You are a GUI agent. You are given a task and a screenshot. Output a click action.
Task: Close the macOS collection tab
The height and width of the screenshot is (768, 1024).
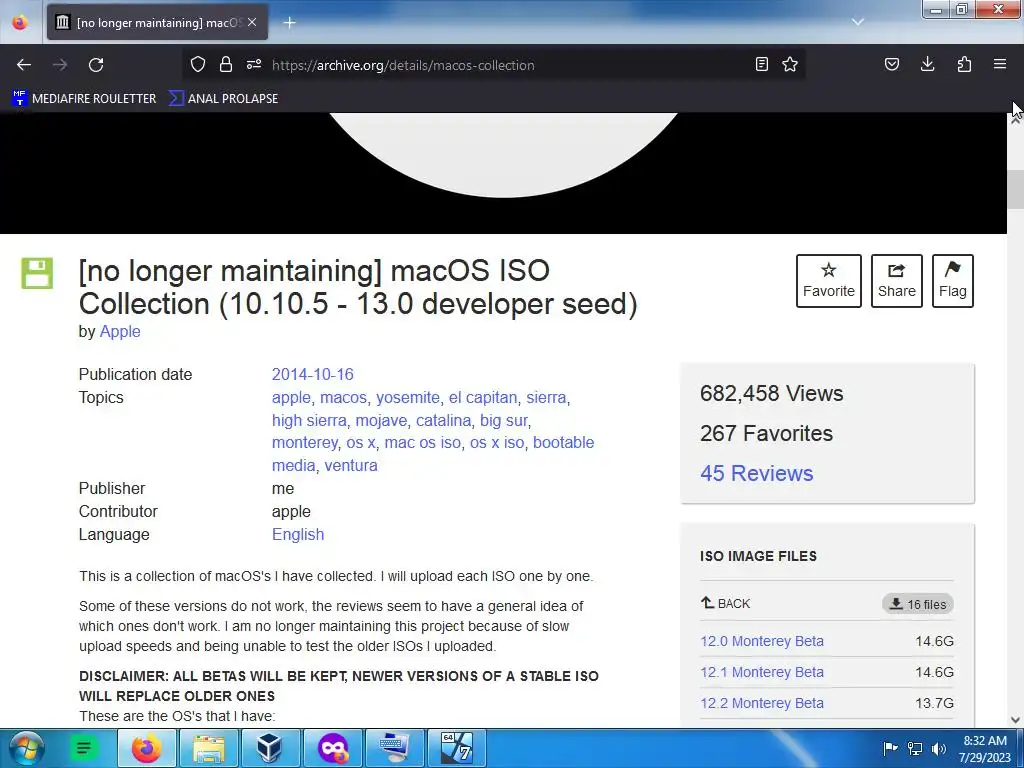[x=252, y=22]
